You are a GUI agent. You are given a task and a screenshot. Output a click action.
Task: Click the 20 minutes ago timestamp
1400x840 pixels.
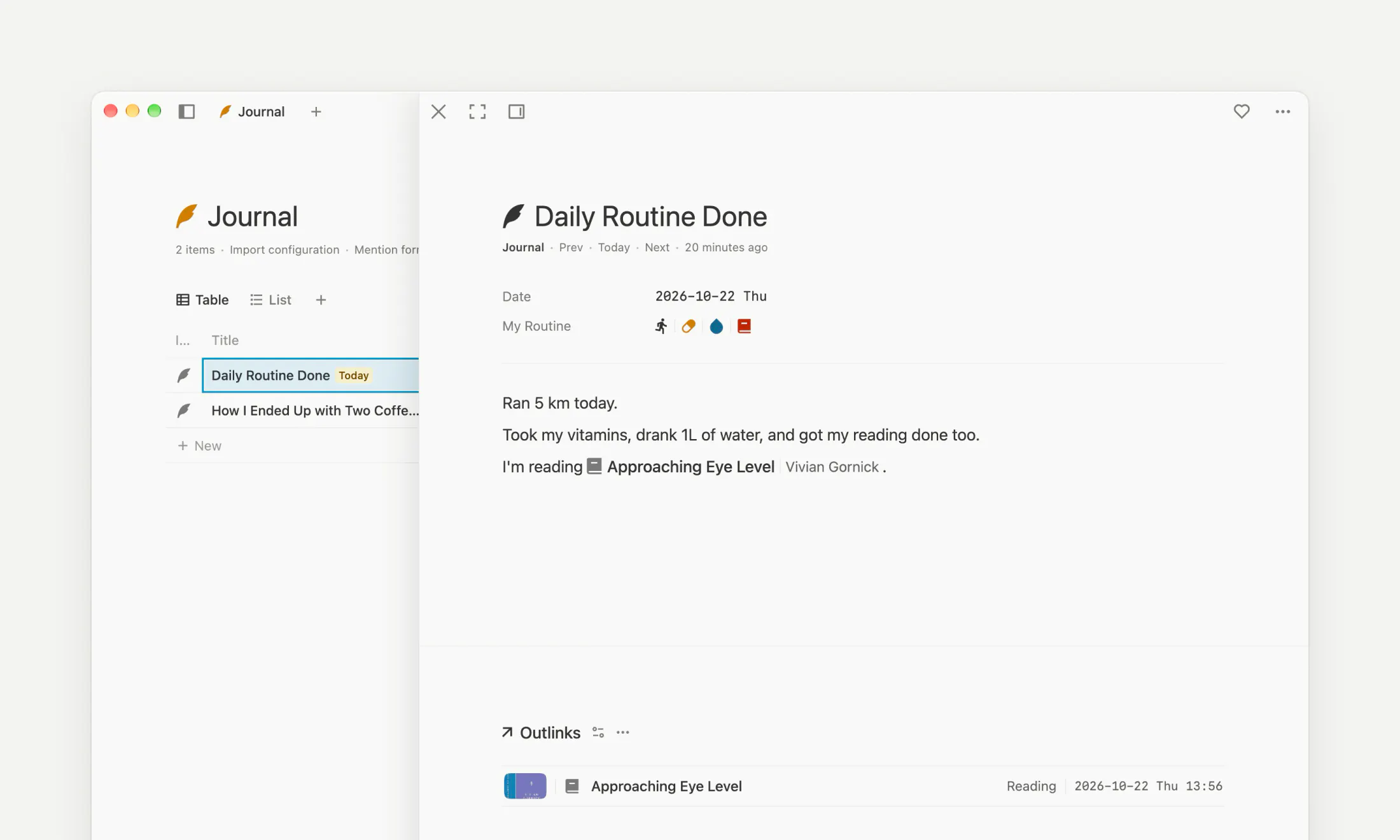tap(726, 248)
